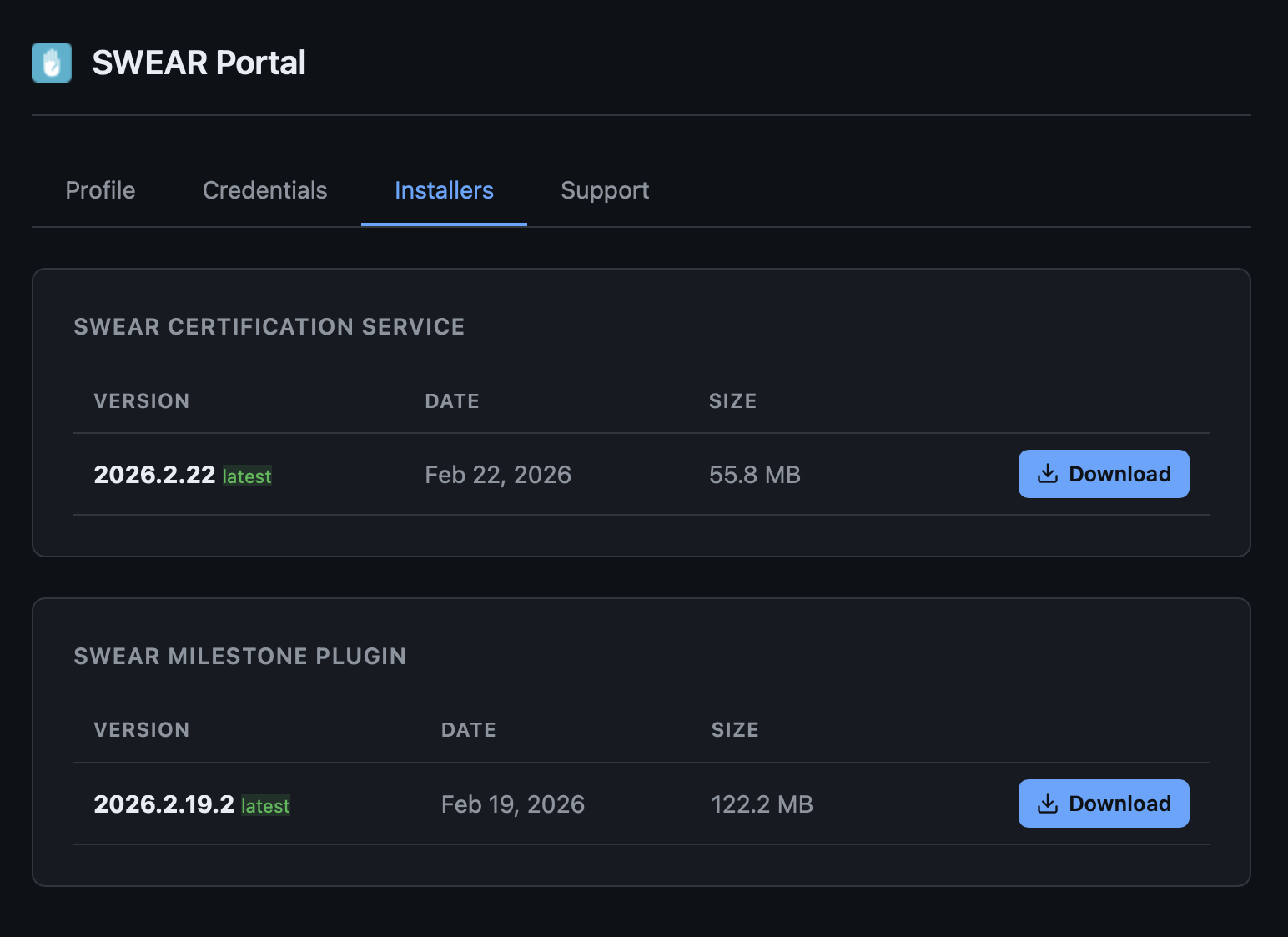1288x937 pixels.
Task: Open the Profile tab
Action: (100, 190)
